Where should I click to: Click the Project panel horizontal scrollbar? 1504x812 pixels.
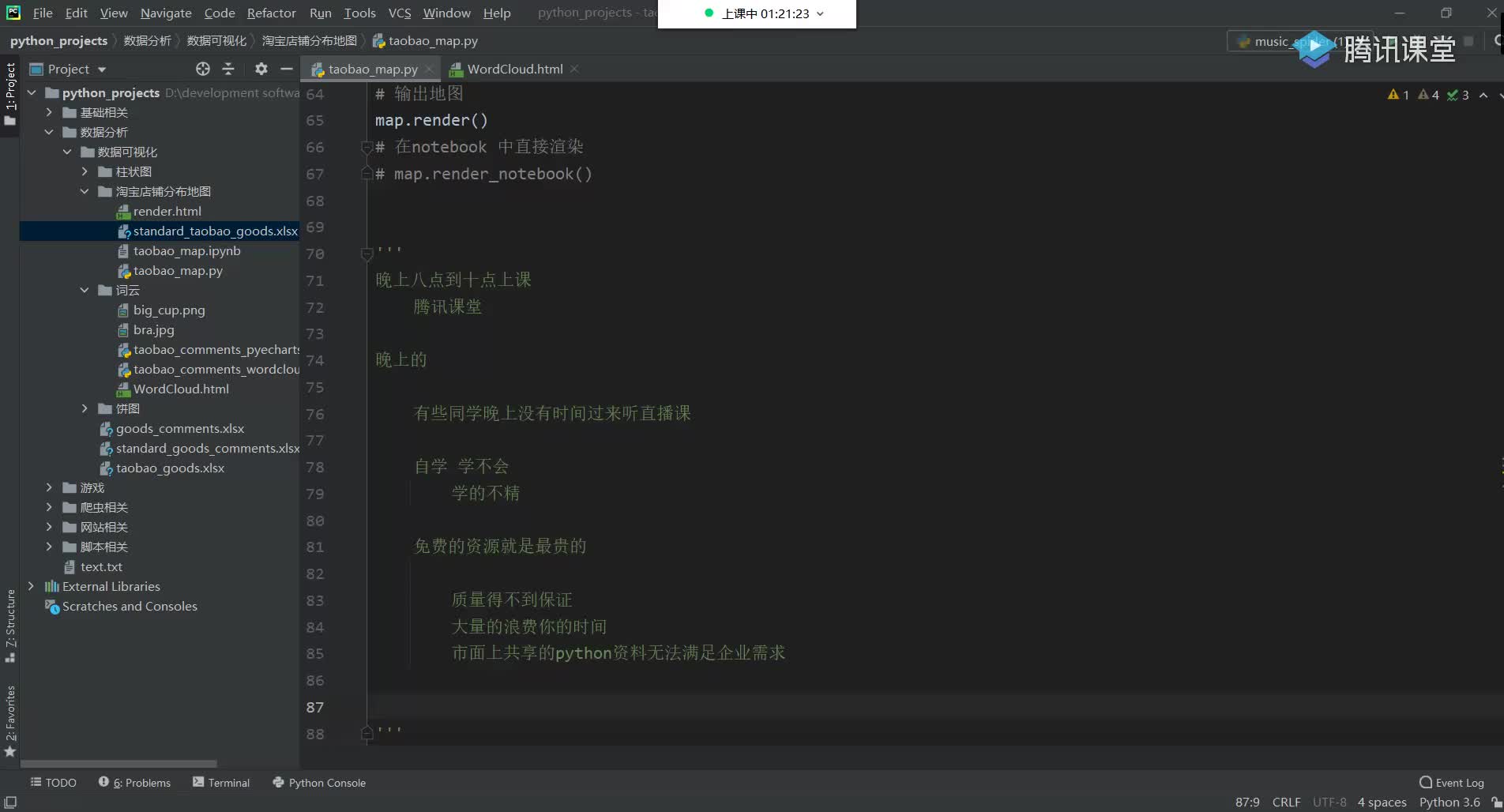click(118, 764)
